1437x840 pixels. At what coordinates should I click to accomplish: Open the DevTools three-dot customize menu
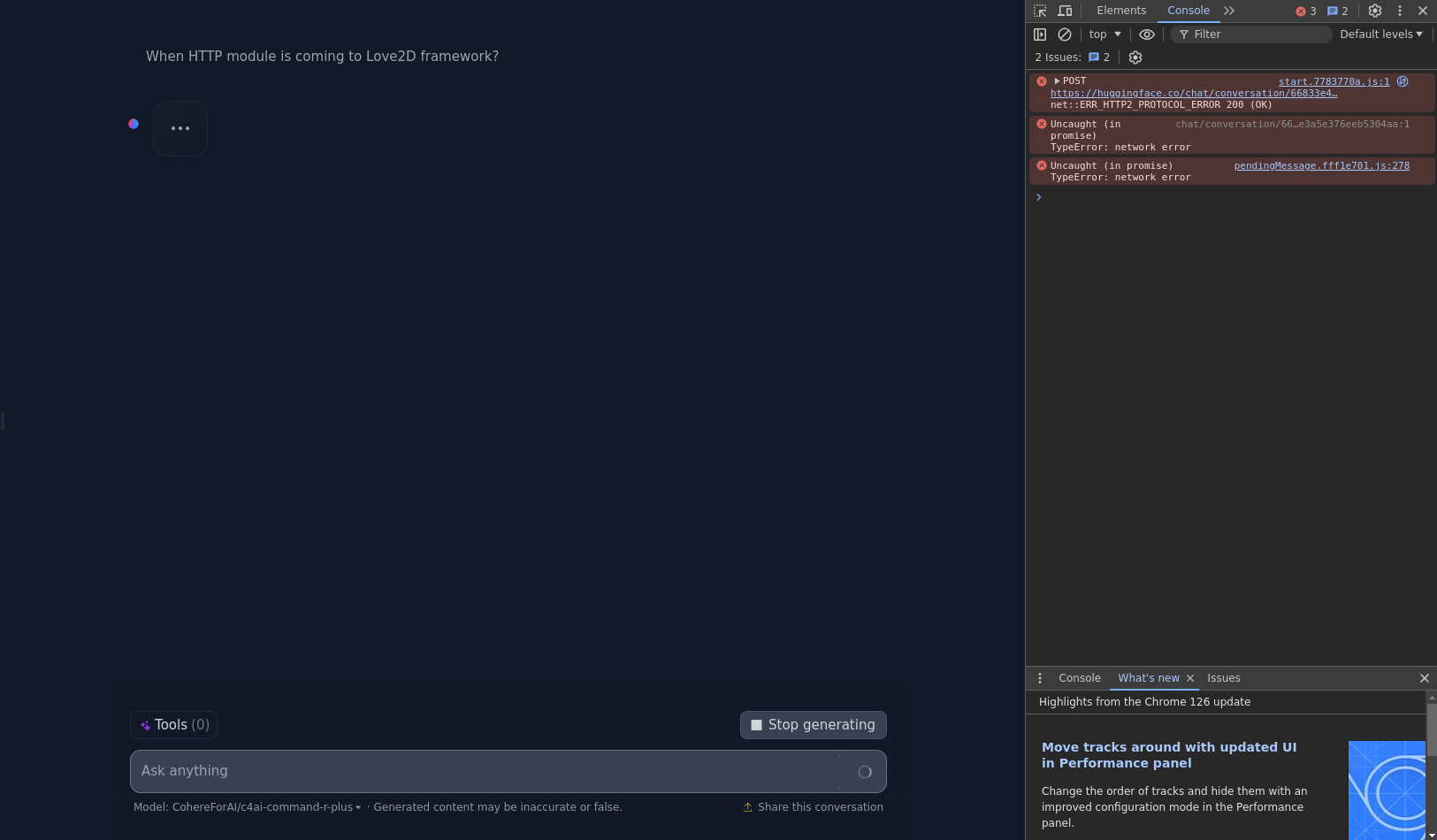[x=1399, y=11]
